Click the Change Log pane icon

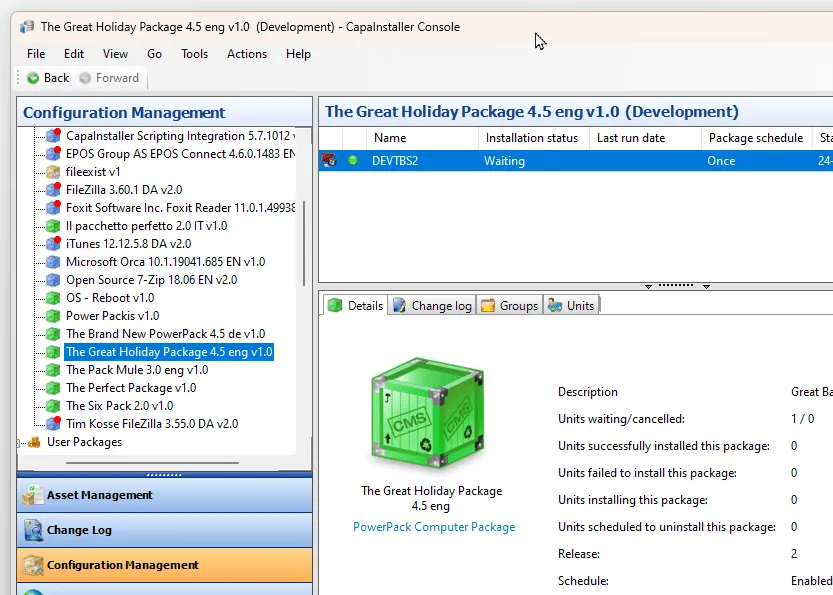[33, 530]
